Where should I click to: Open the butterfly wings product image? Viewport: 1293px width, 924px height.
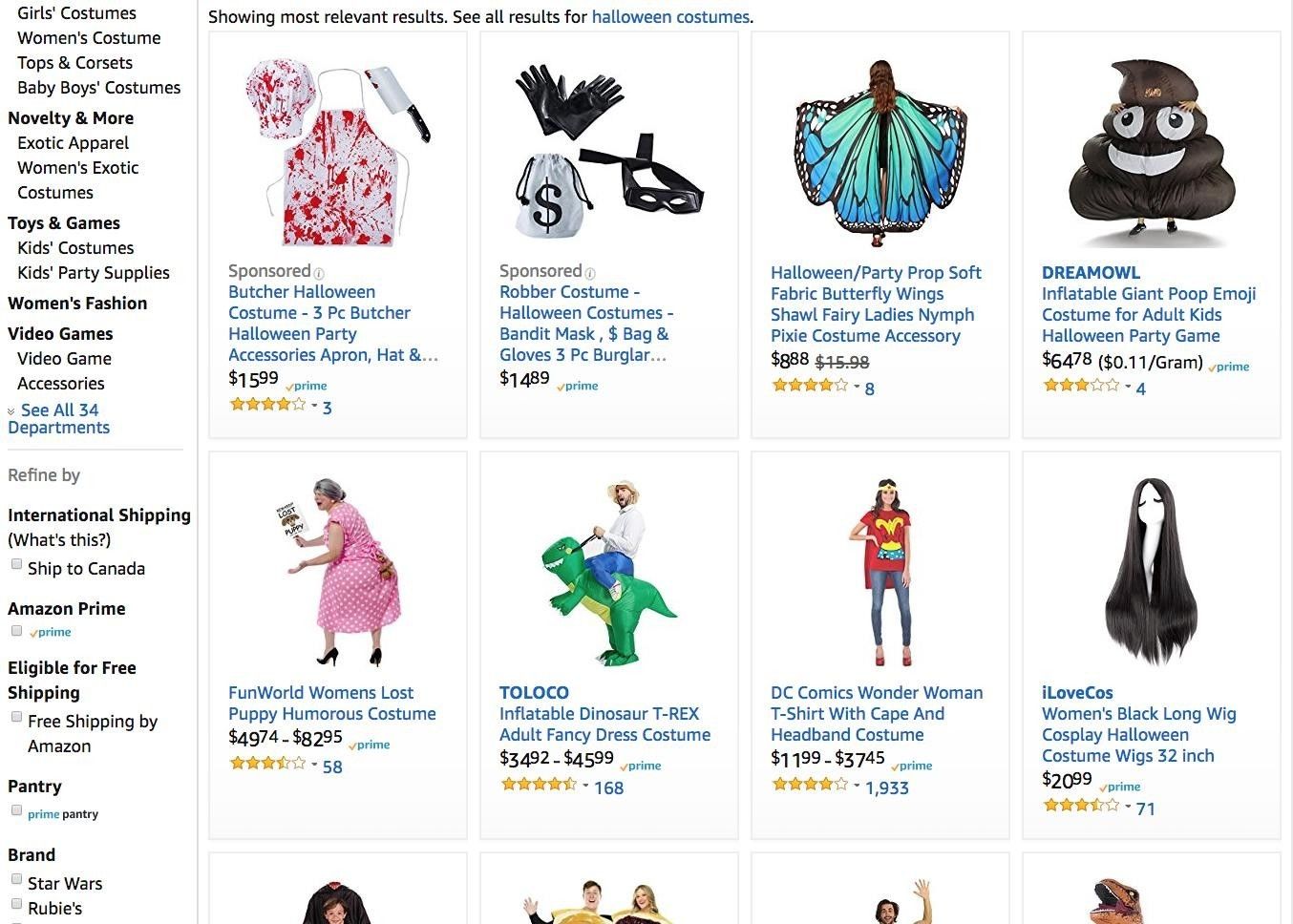tap(880, 148)
